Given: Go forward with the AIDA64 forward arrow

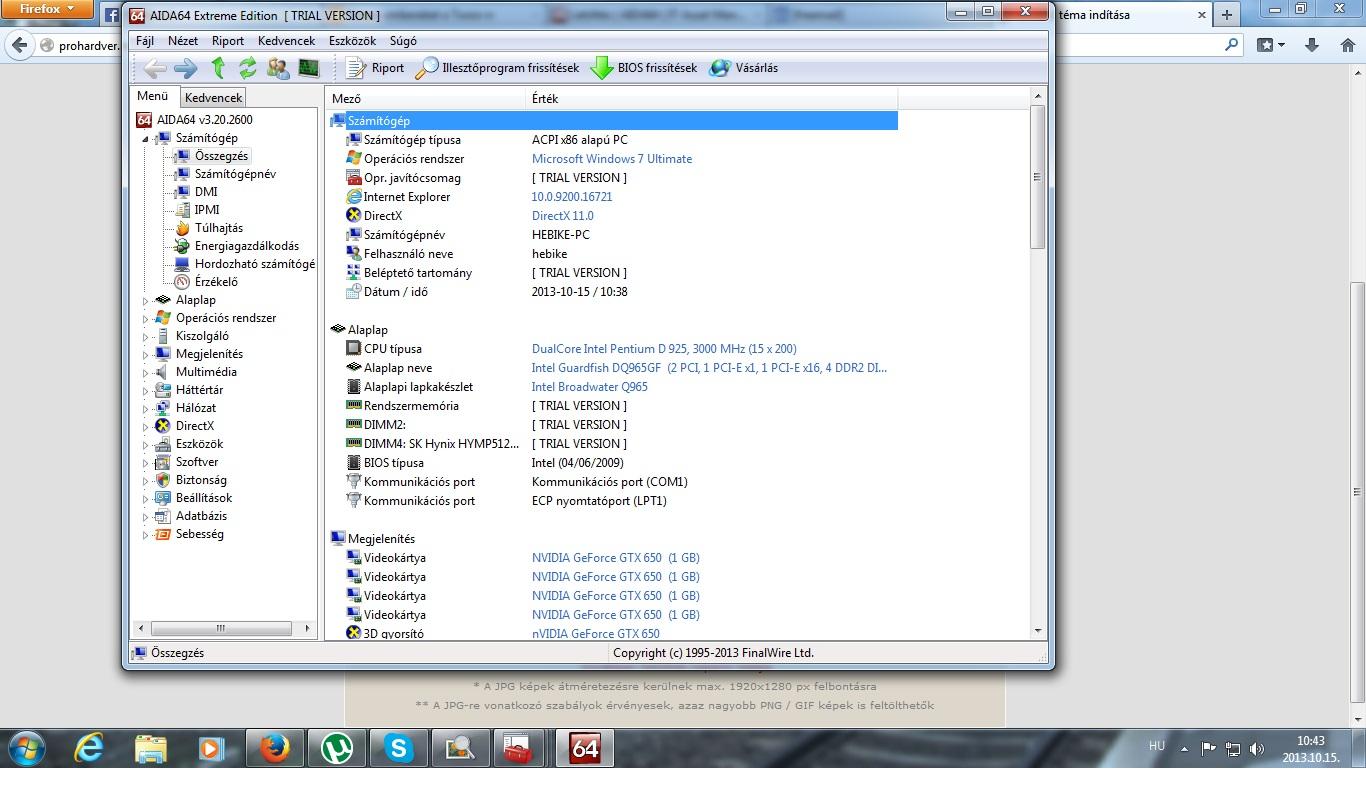Looking at the screenshot, I should pos(186,68).
